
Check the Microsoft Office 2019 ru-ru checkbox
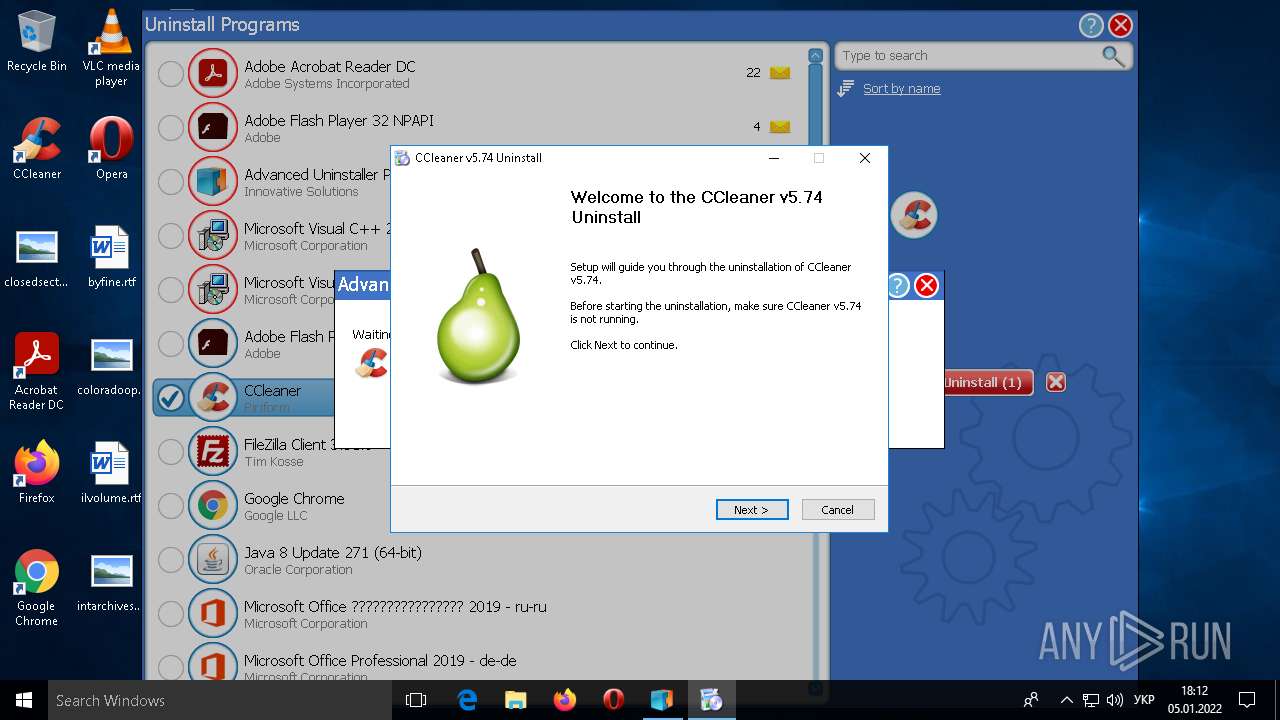171,614
